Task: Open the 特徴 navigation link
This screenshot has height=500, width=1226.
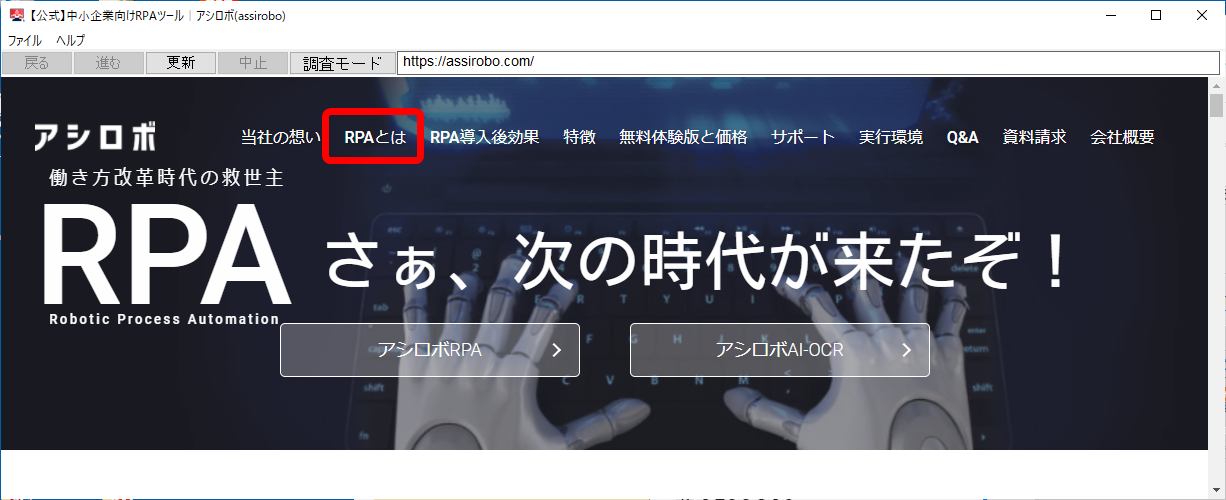Action: (579, 138)
